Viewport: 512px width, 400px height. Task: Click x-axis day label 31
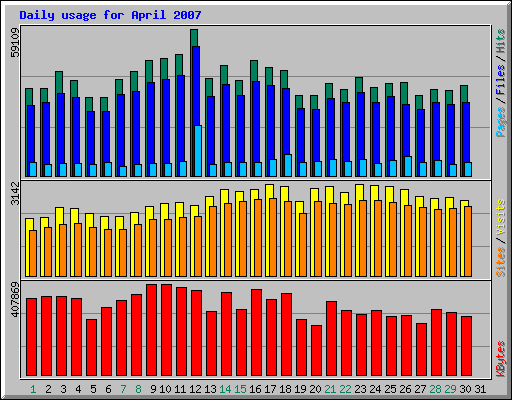[480, 389]
